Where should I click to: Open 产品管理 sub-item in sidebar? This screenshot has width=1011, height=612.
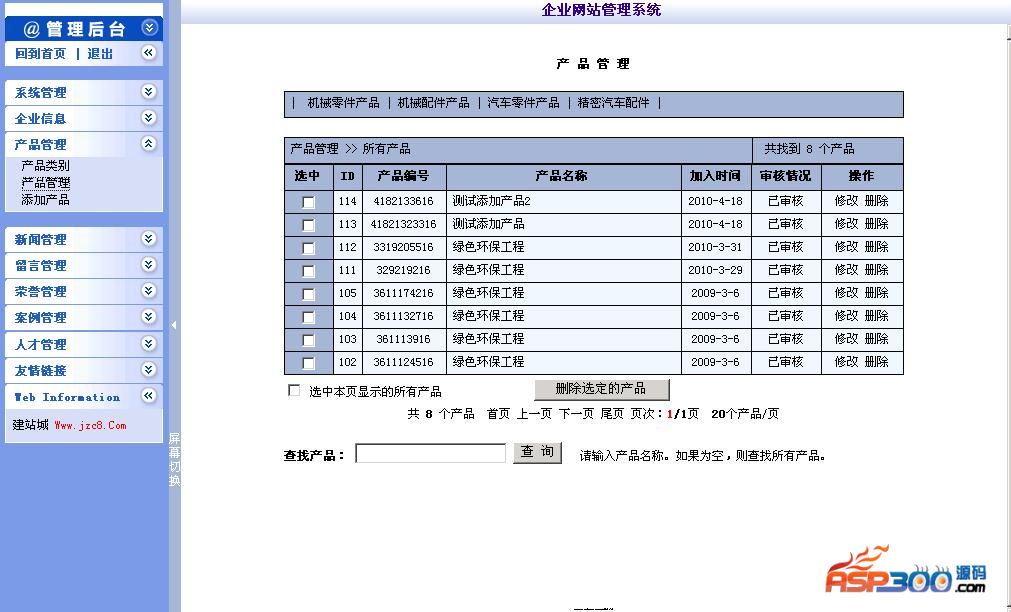click(x=45, y=183)
